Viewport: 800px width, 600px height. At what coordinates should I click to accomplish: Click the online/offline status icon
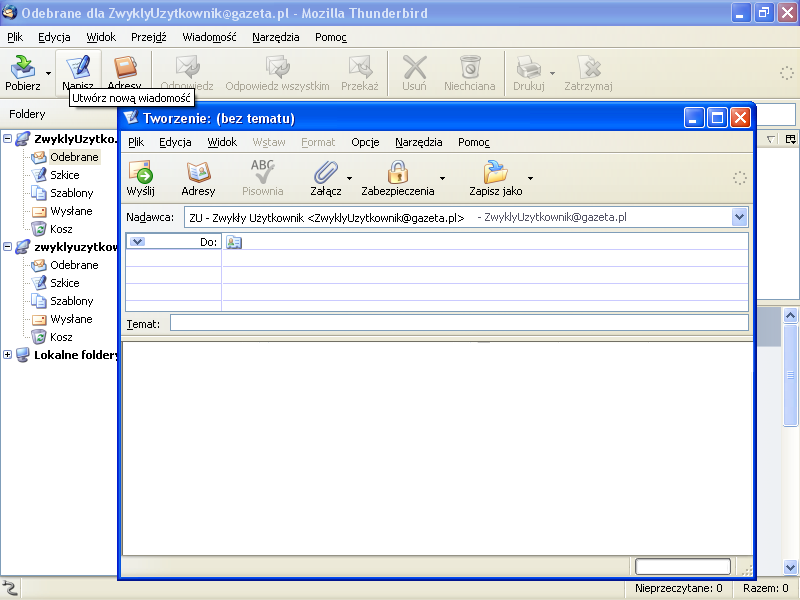click(x=10, y=588)
